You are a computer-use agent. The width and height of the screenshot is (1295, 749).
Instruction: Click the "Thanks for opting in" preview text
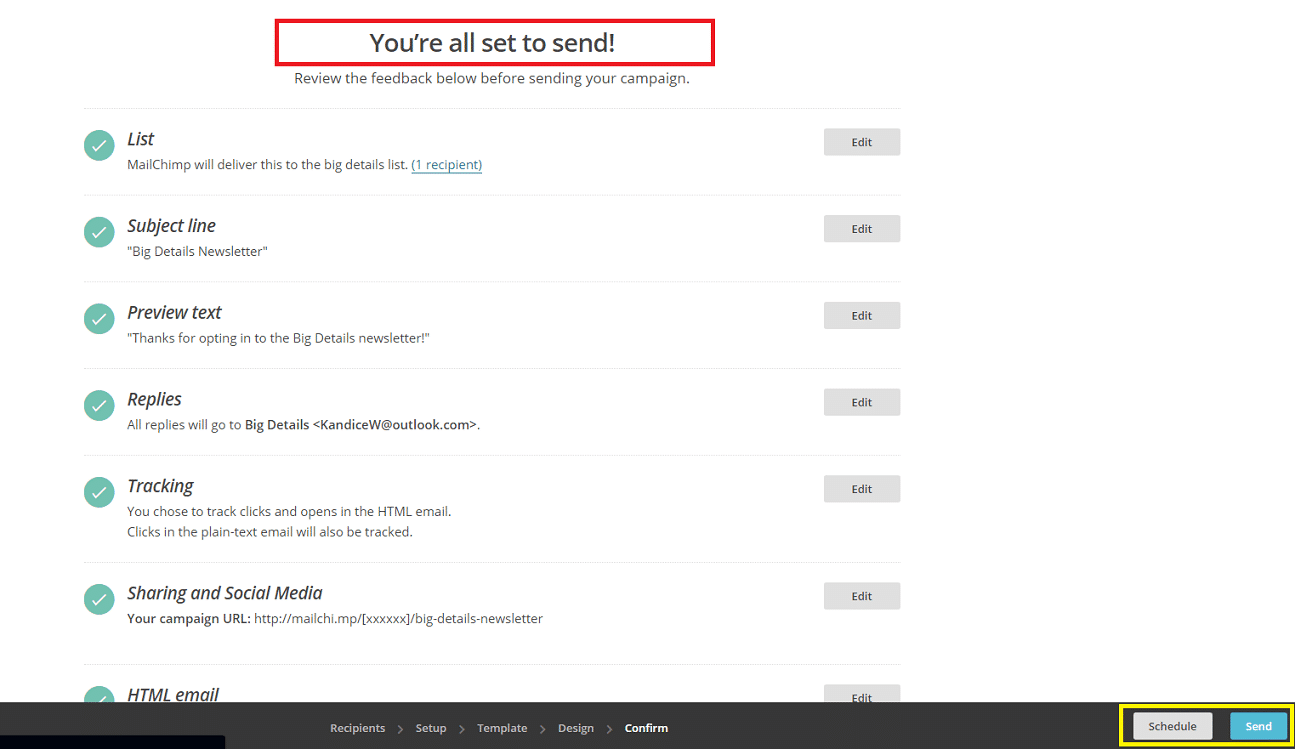click(x=278, y=338)
